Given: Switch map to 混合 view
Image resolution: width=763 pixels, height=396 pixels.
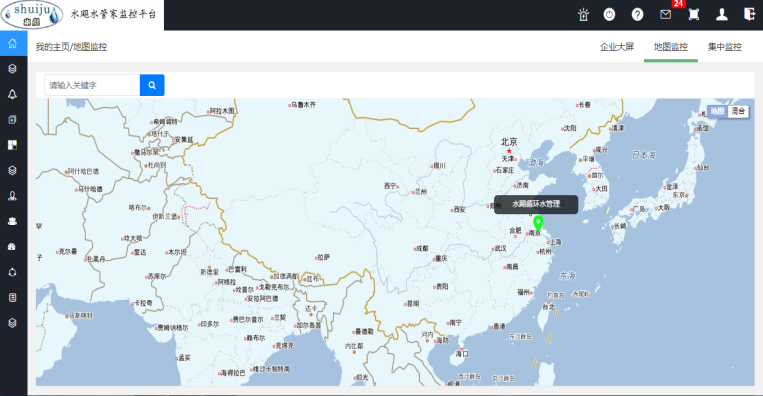Looking at the screenshot, I should tap(738, 111).
